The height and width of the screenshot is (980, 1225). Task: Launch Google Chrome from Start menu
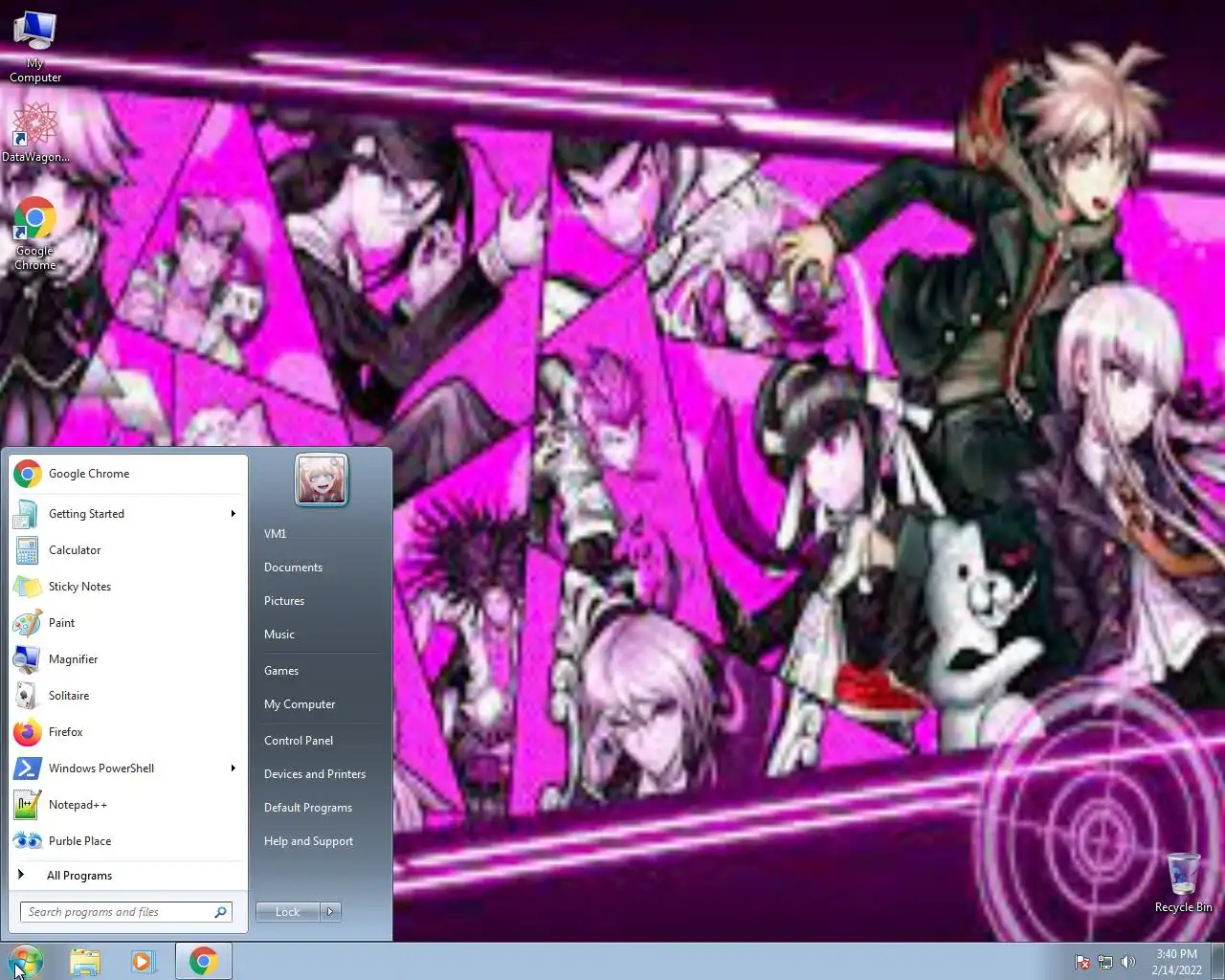[x=128, y=474]
